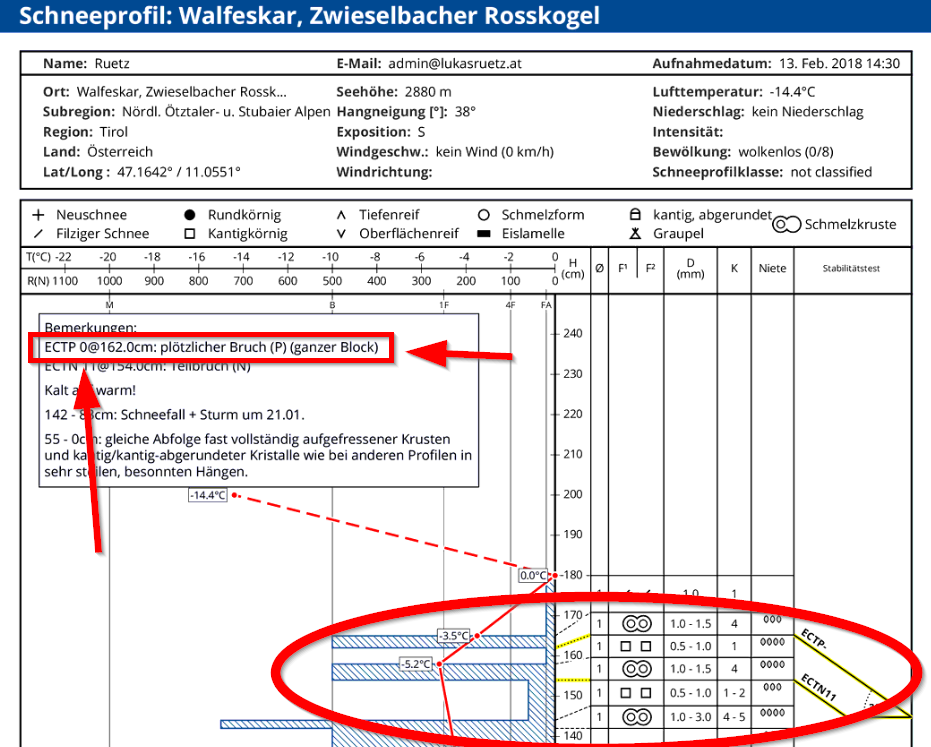This screenshot has width=931, height=747.
Task: Click the 160 height label
Action: point(573,656)
